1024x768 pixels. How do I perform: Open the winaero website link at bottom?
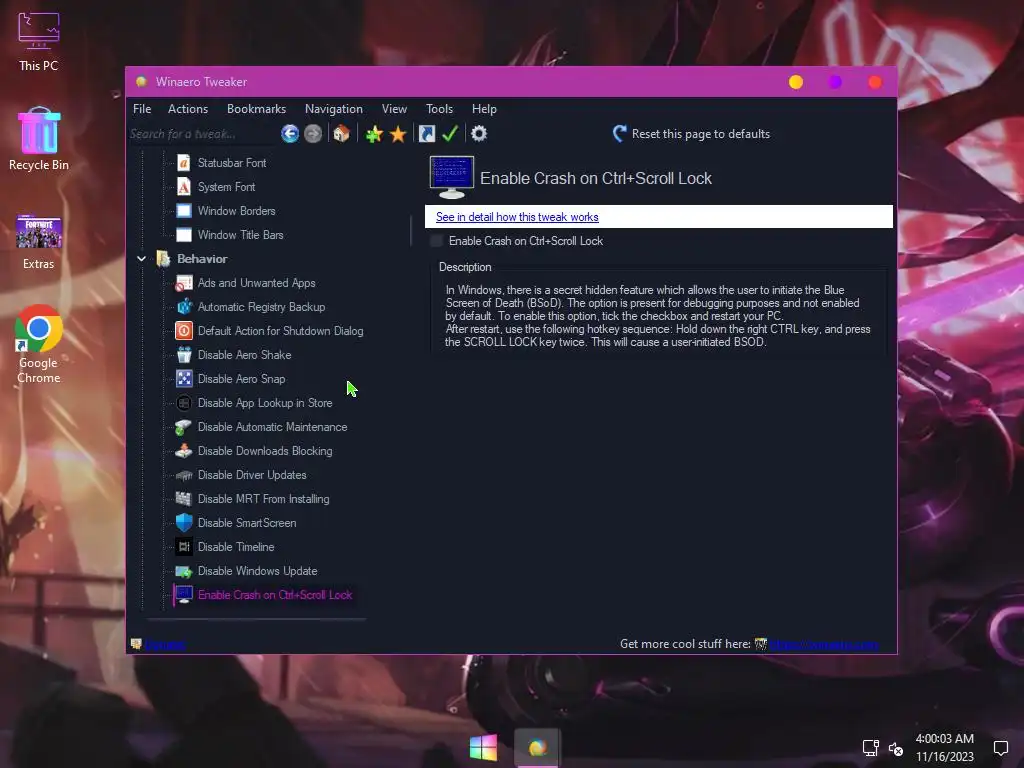coord(824,645)
